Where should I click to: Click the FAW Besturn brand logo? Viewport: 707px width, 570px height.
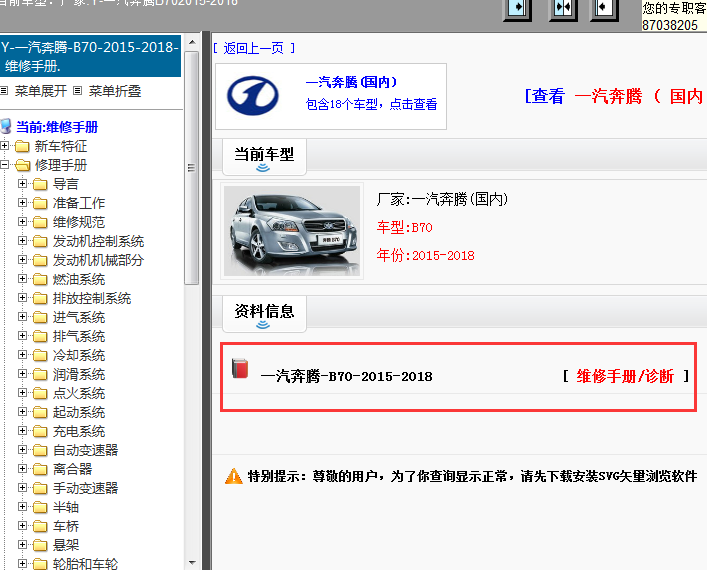coord(252,96)
